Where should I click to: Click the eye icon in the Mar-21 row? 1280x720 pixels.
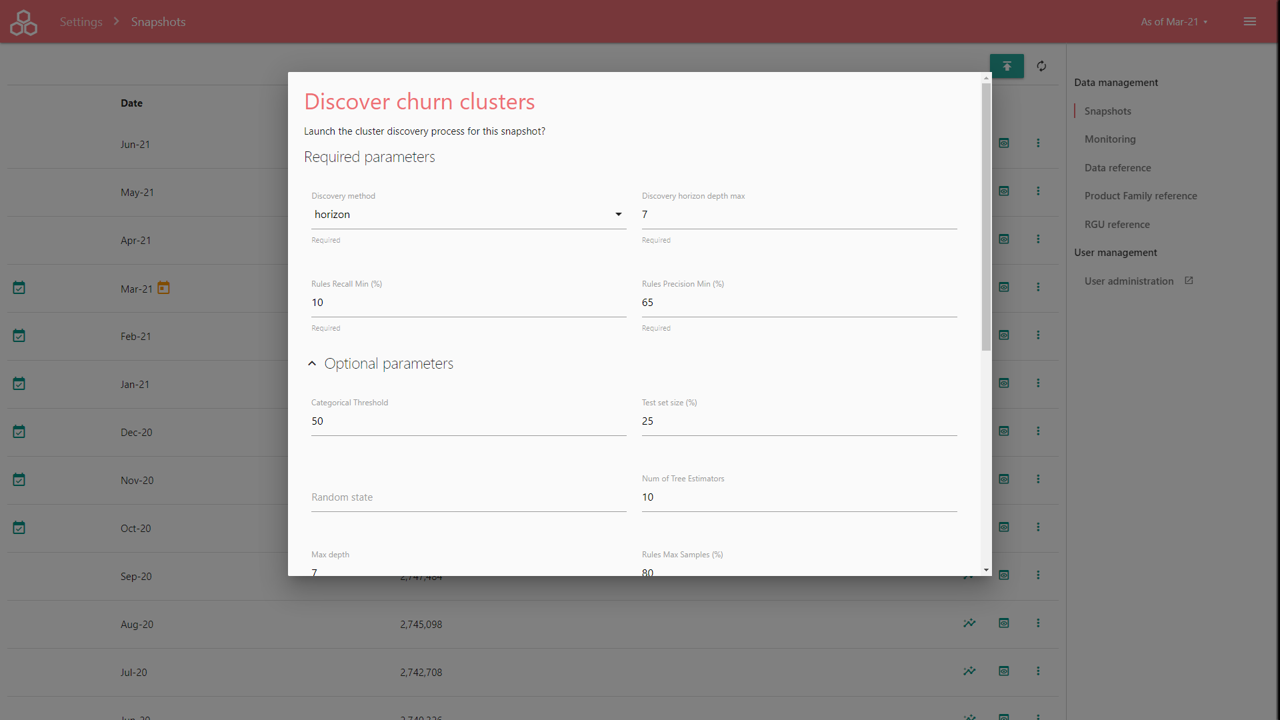(1004, 287)
